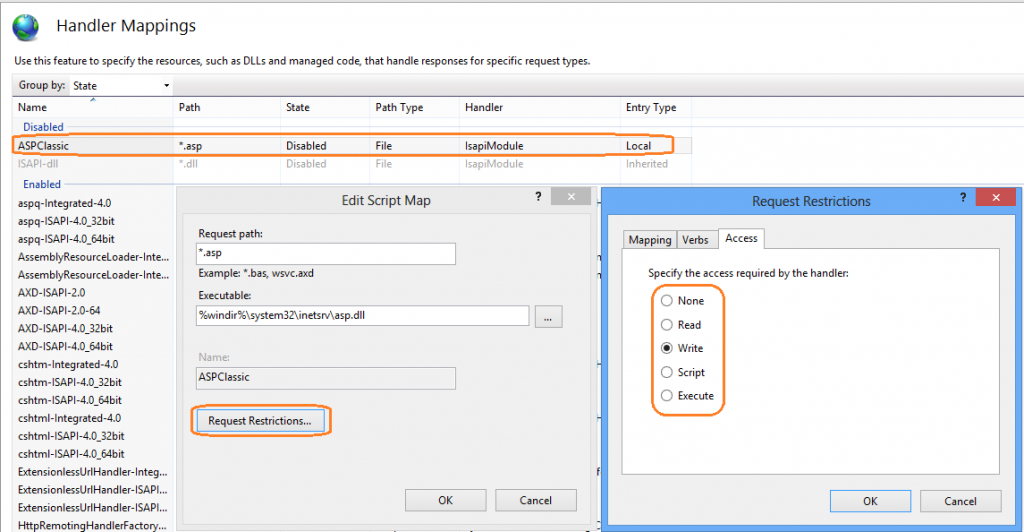This screenshot has width=1024, height=532.
Task: Select the Write access radio button
Action: [x=667, y=348]
